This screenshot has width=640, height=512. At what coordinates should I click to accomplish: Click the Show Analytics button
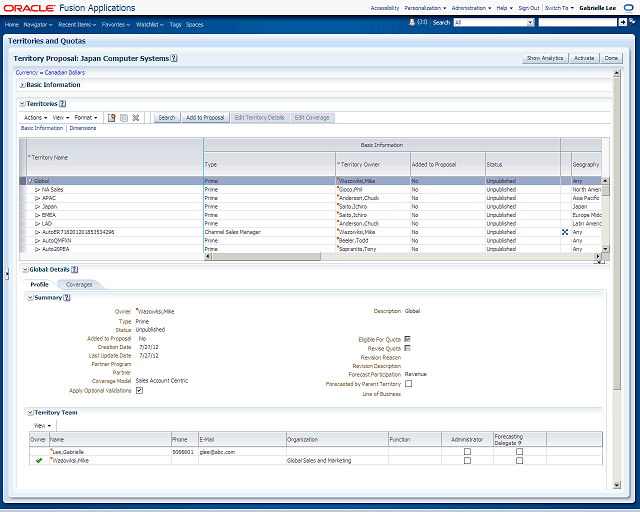[545, 58]
